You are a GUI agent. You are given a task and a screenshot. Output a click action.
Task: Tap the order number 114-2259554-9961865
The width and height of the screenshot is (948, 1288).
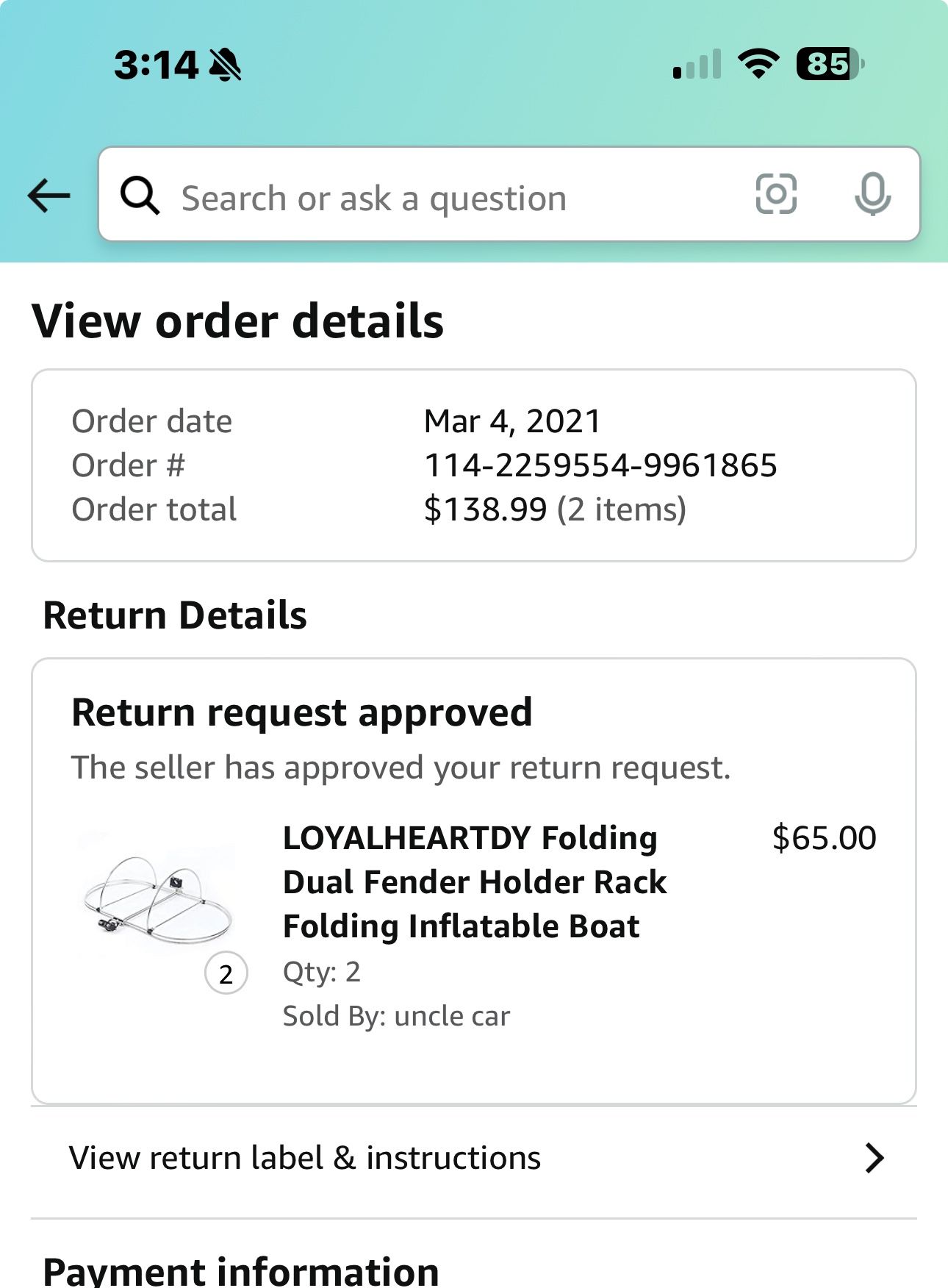[600, 465]
